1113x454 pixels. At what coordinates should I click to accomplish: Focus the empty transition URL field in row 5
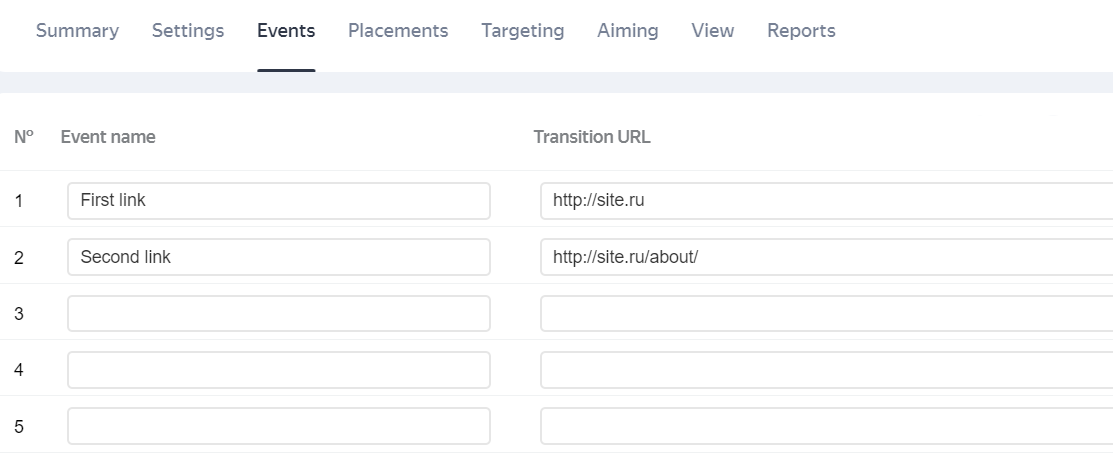point(826,426)
